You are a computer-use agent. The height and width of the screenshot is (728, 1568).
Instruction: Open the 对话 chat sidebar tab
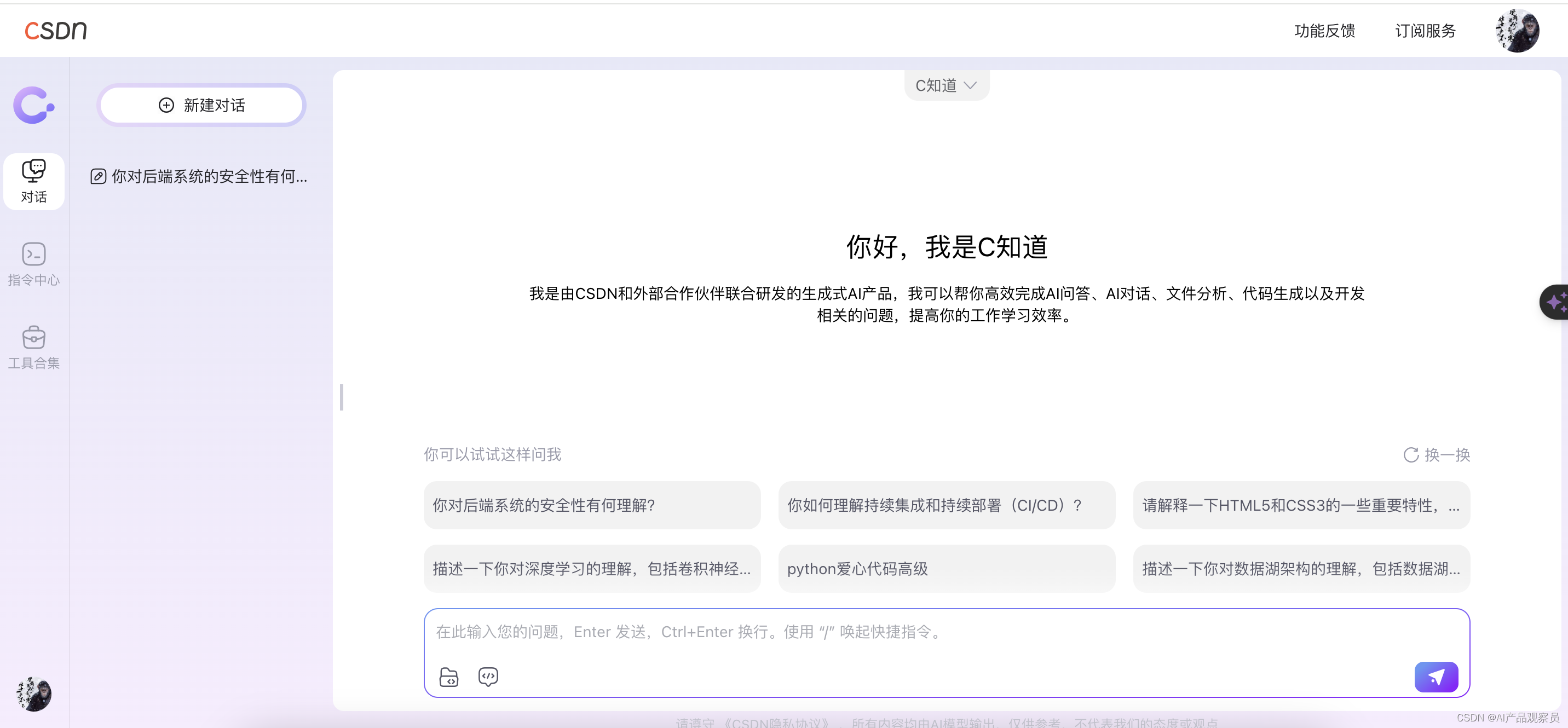33,181
